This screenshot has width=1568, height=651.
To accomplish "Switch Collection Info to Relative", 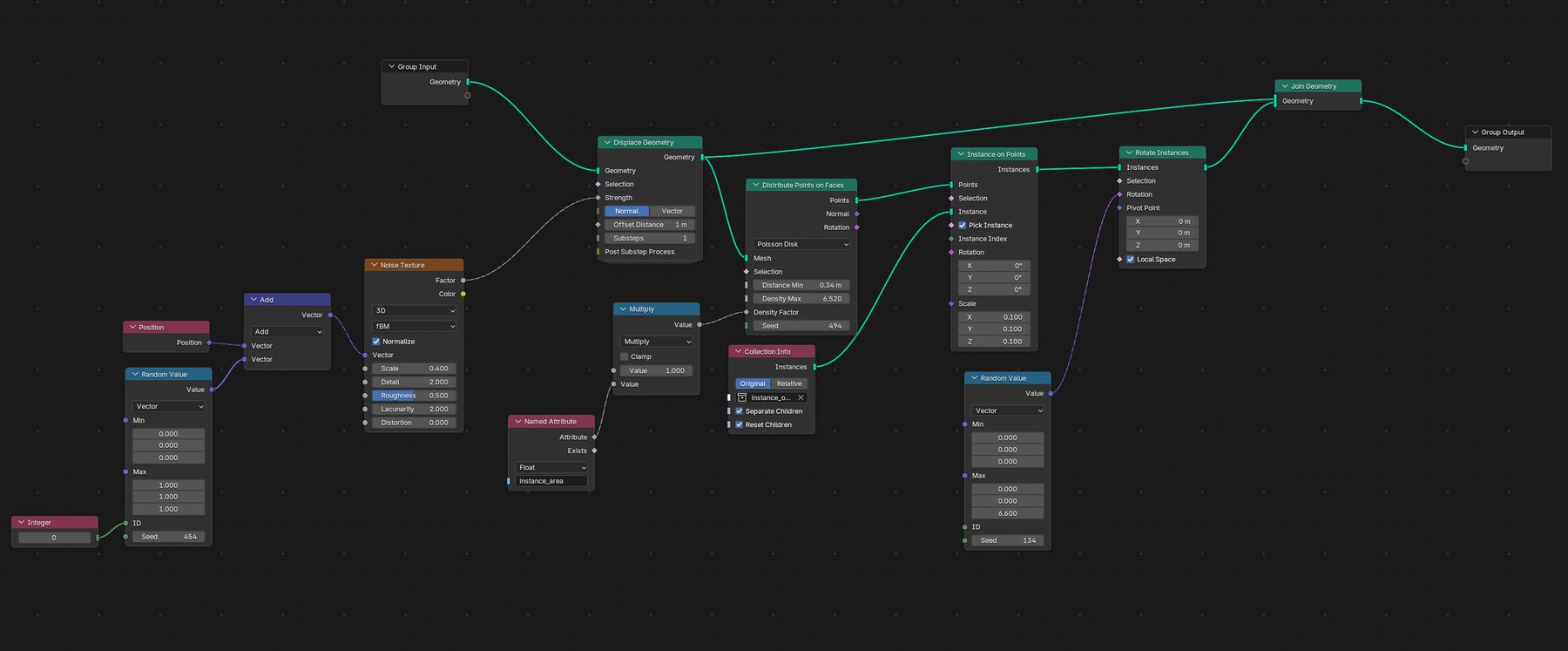I will [x=789, y=383].
